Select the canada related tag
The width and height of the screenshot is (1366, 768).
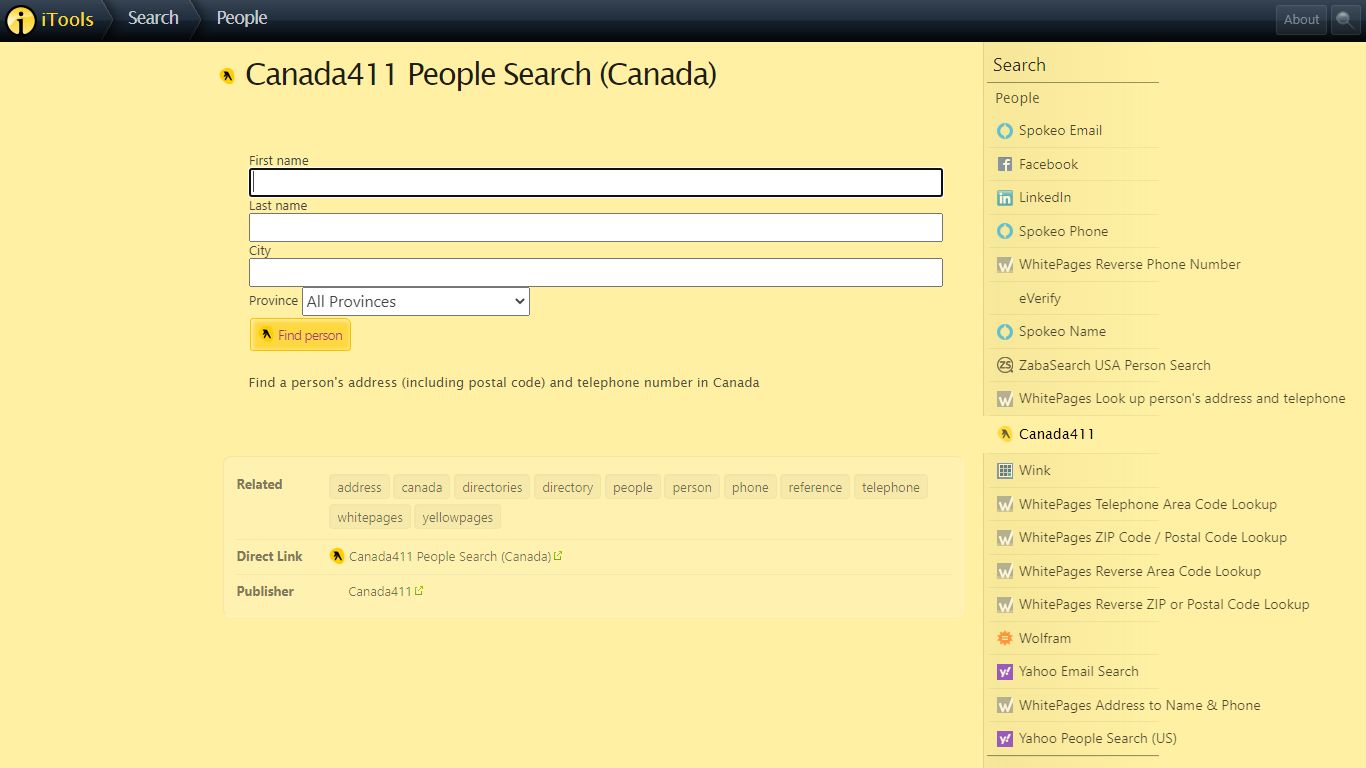click(422, 487)
